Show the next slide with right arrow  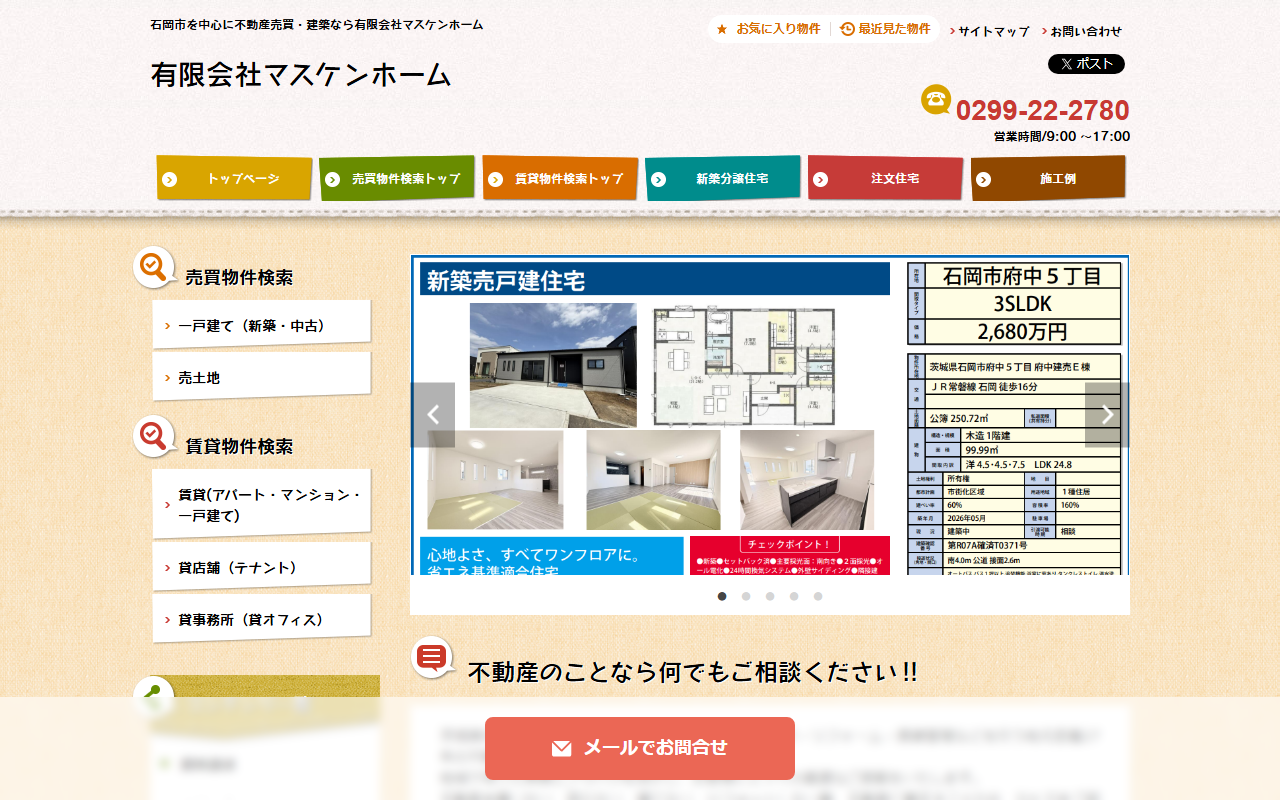(x=1107, y=415)
